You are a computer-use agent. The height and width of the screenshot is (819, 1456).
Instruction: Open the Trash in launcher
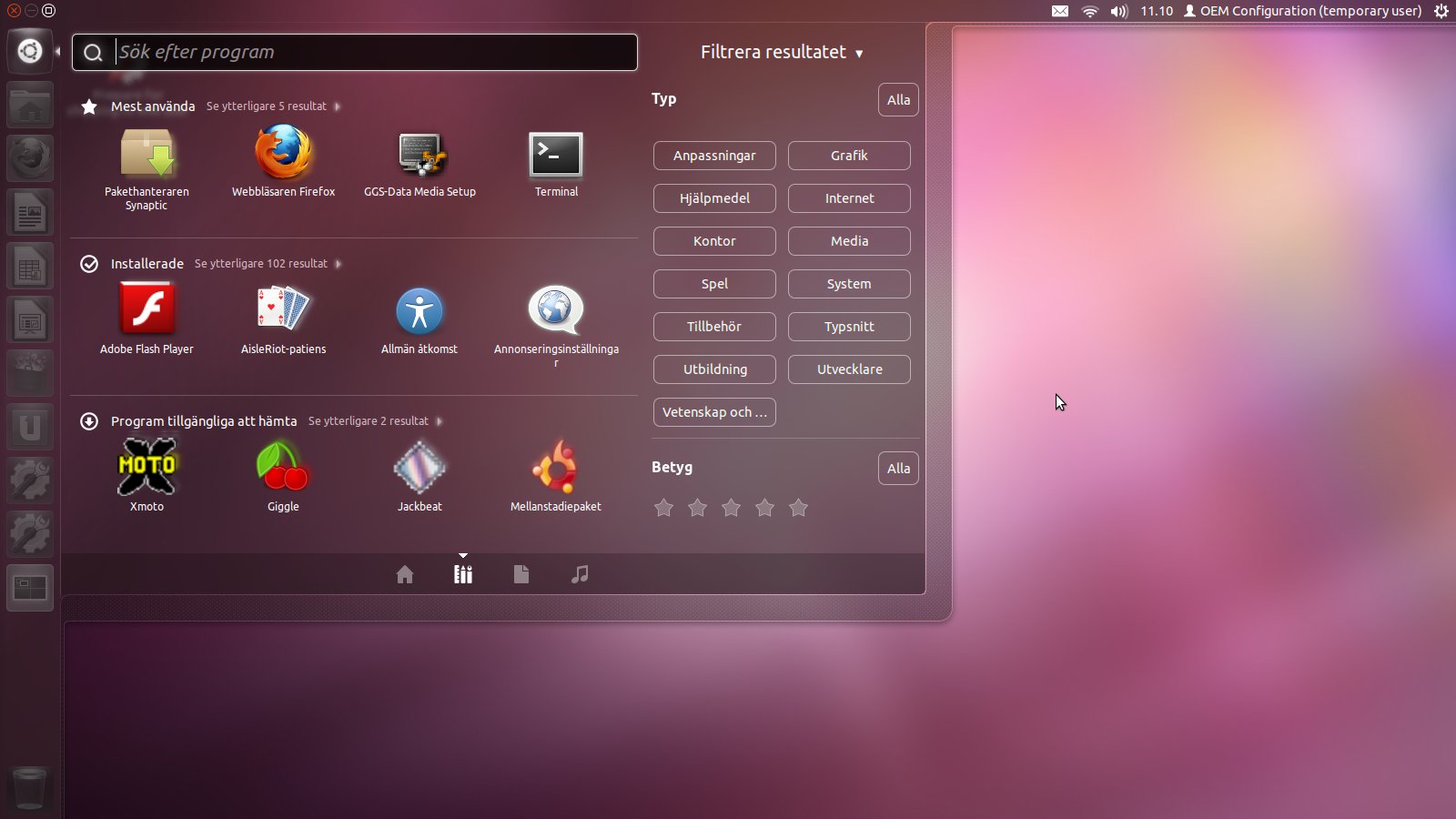[x=30, y=788]
